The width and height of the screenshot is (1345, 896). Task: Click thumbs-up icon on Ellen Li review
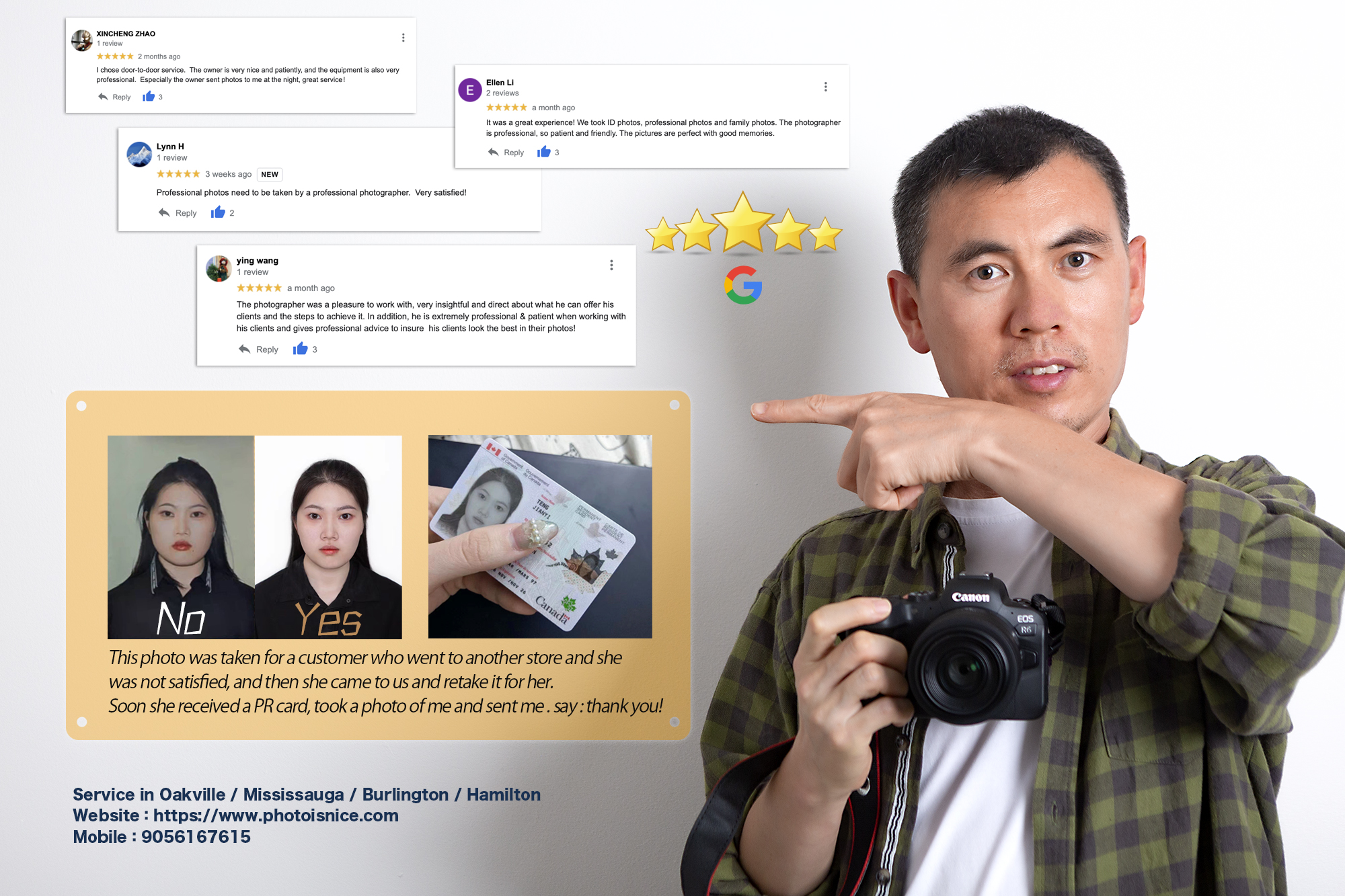pyautogui.click(x=544, y=152)
